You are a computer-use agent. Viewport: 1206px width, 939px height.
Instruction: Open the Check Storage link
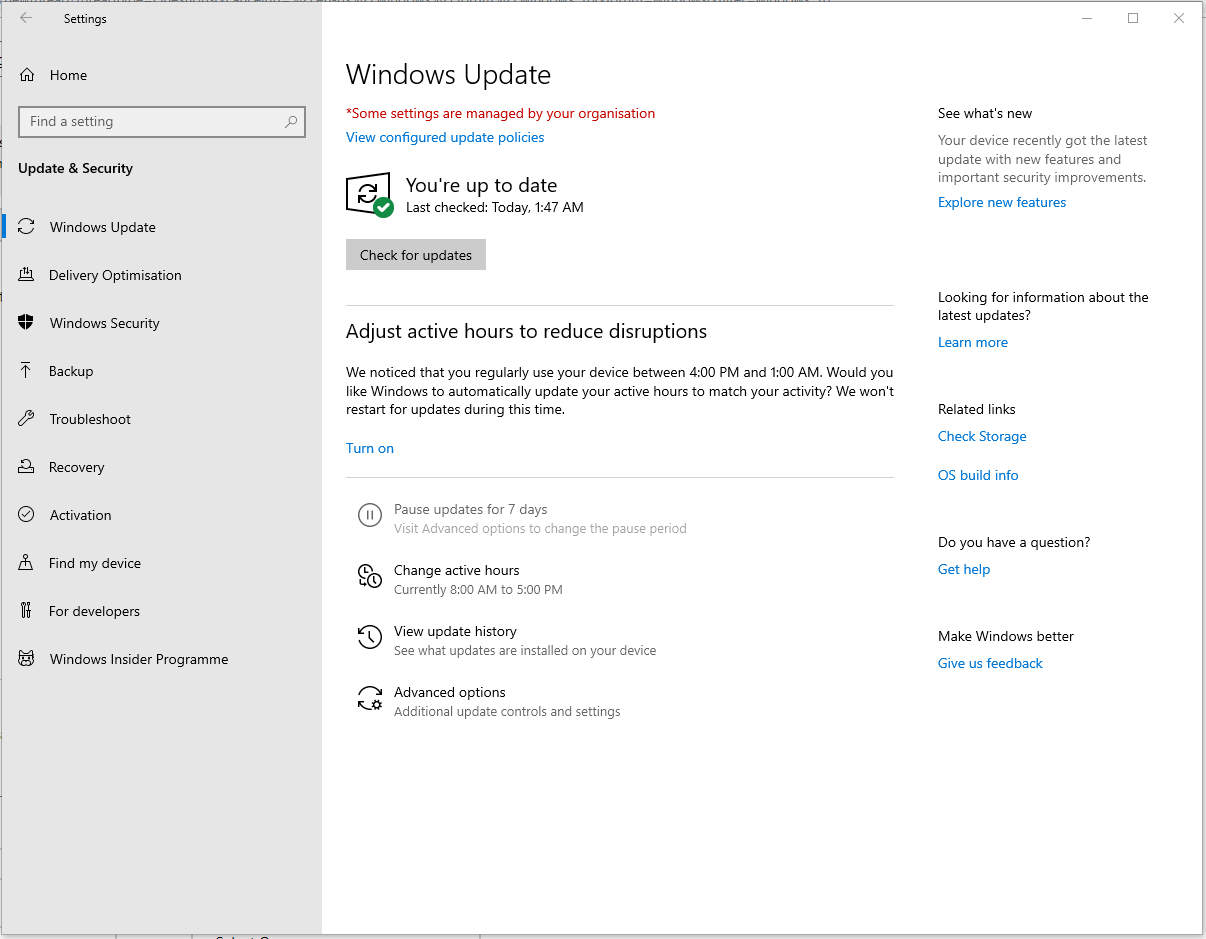tap(982, 437)
